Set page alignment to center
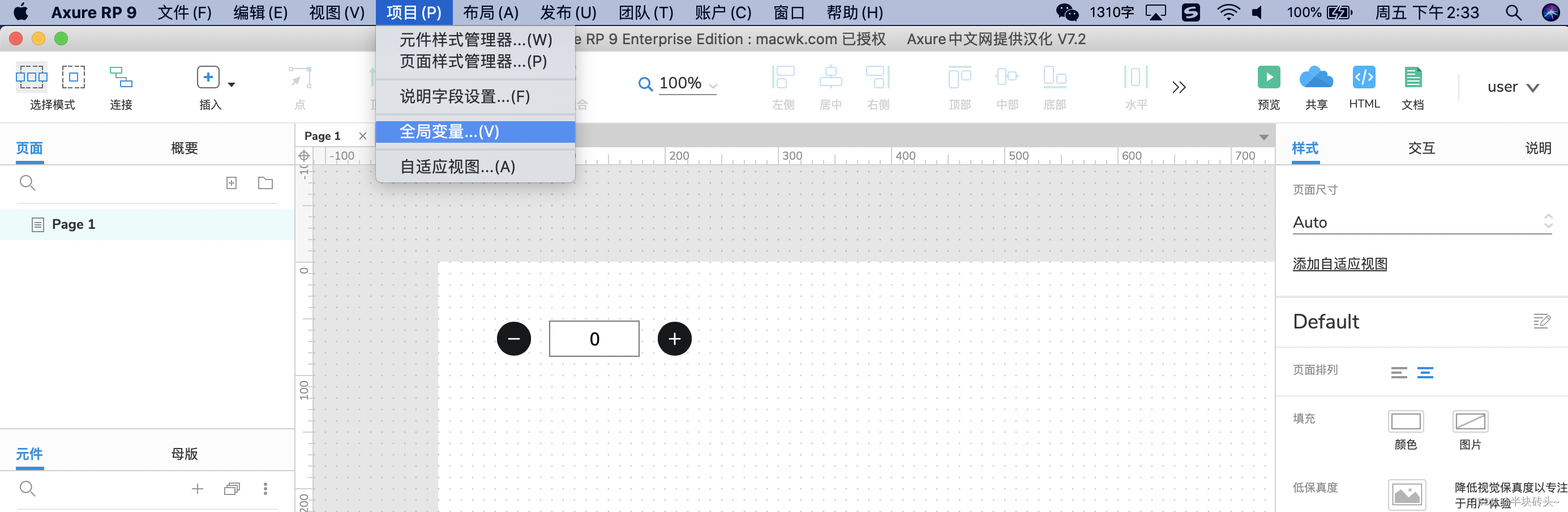This screenshot has width=1568, height=512. pyautogui.click(x=1425, y=373)
